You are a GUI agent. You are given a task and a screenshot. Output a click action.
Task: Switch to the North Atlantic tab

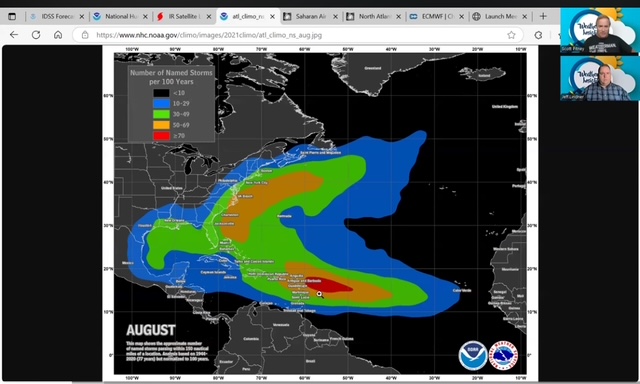pos(374,16)
